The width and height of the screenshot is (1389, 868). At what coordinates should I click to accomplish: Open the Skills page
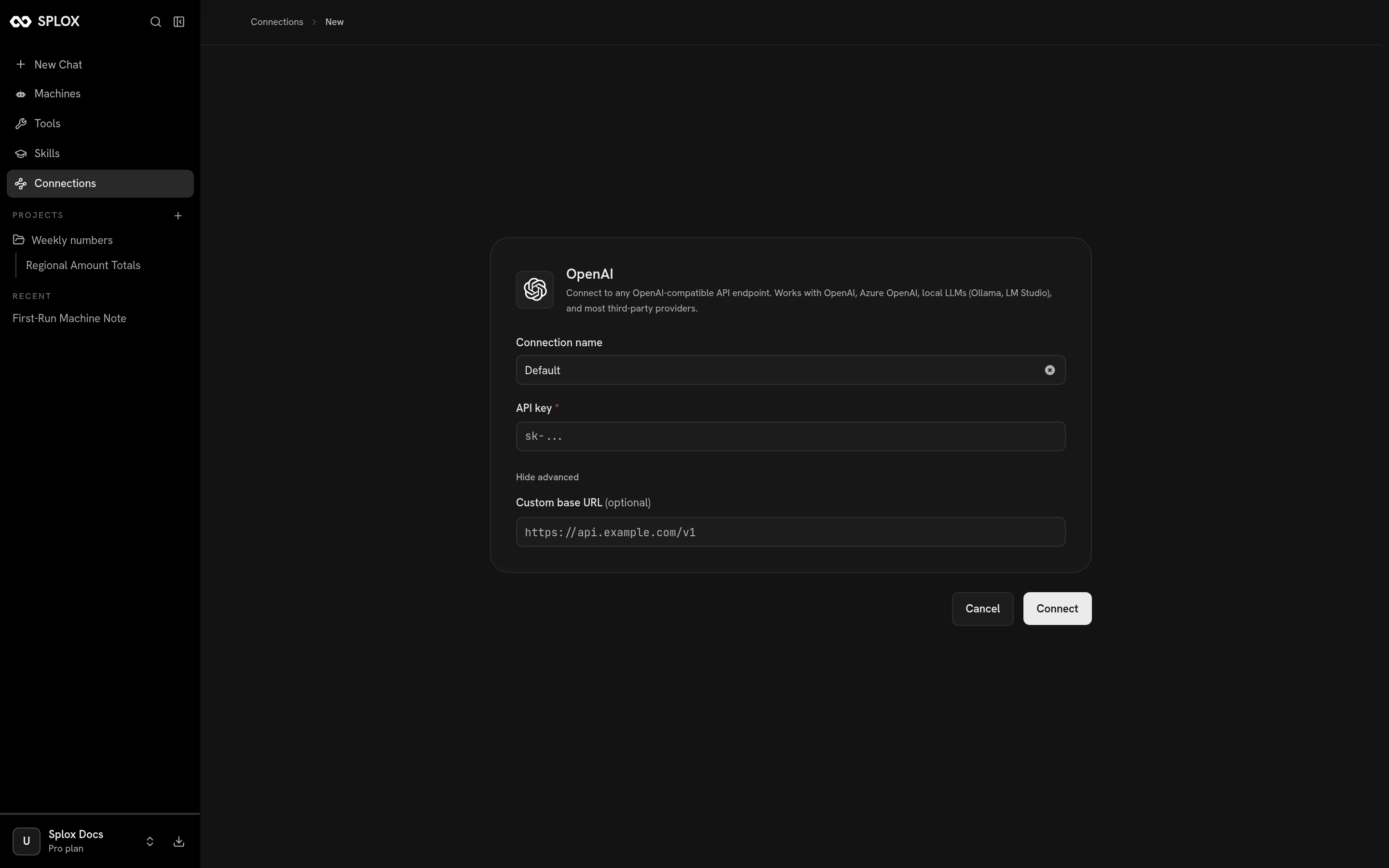100,153
